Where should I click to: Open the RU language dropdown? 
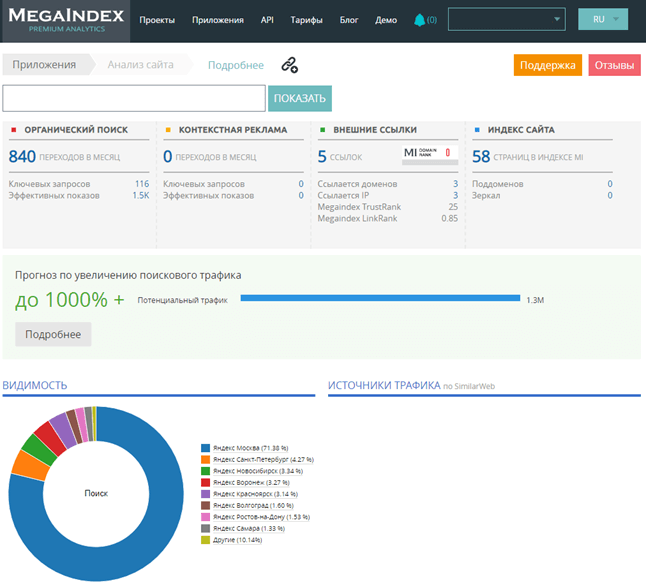tap(603, 19)
